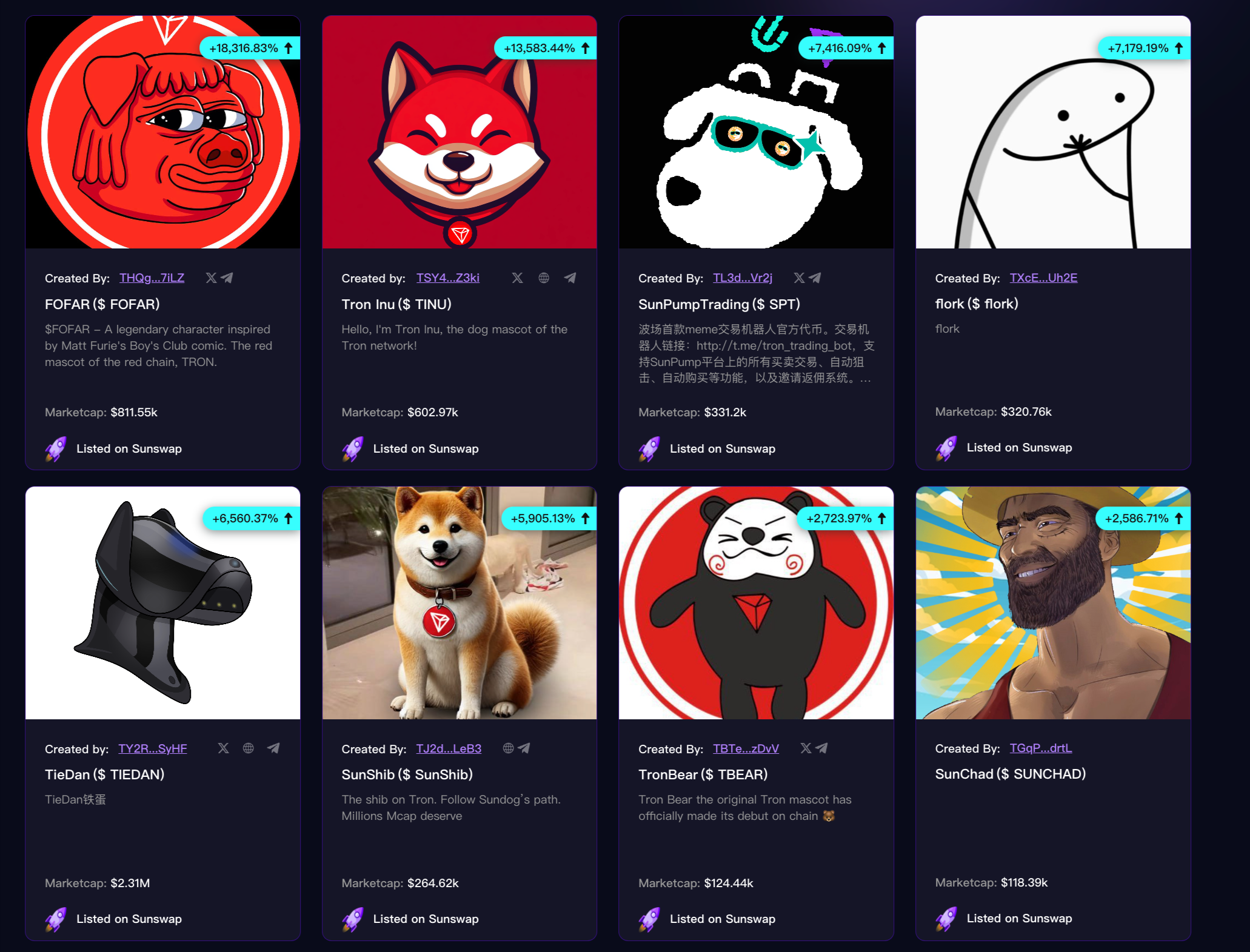Open the TieDan helmet image
This screenshot has height=952, width=1250.
[x=162, y=603]
